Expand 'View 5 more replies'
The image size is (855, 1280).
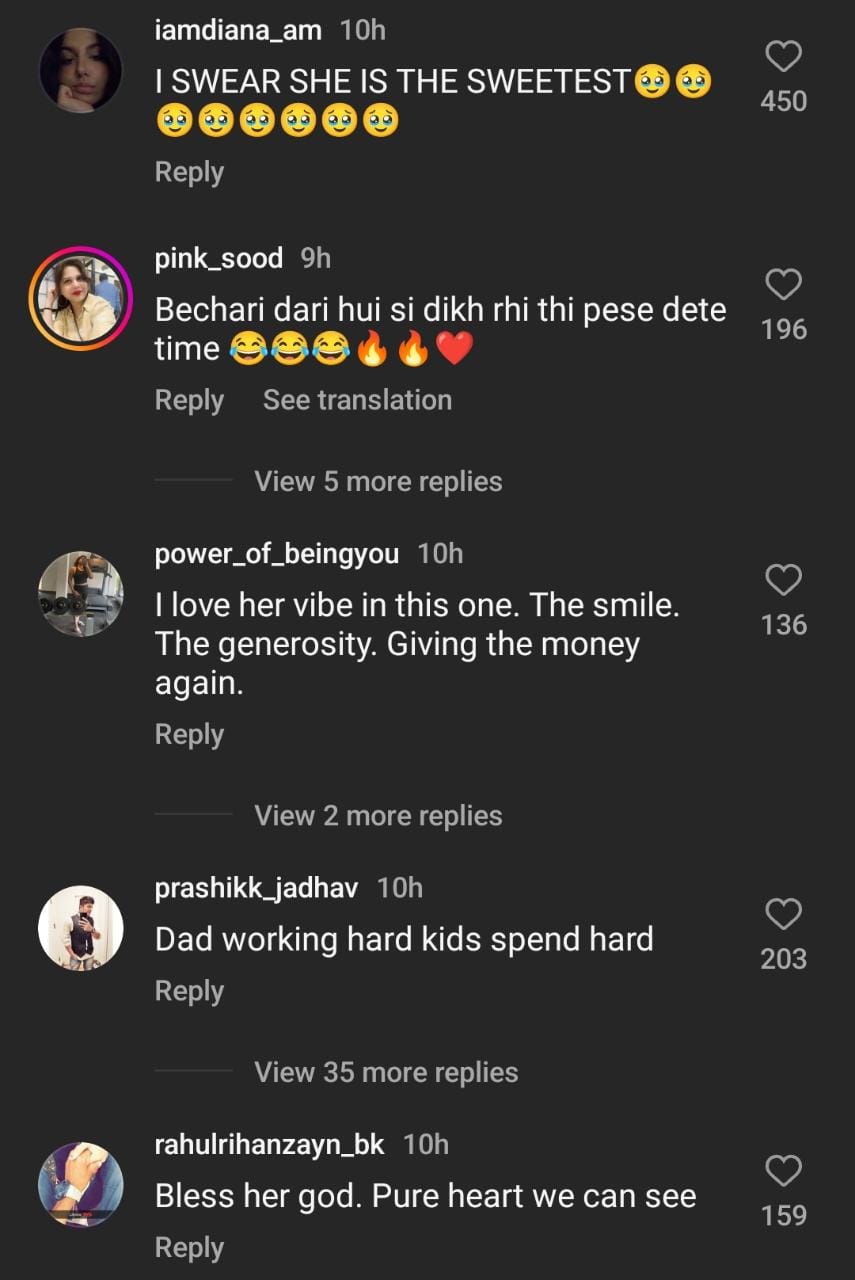(378, 481)
